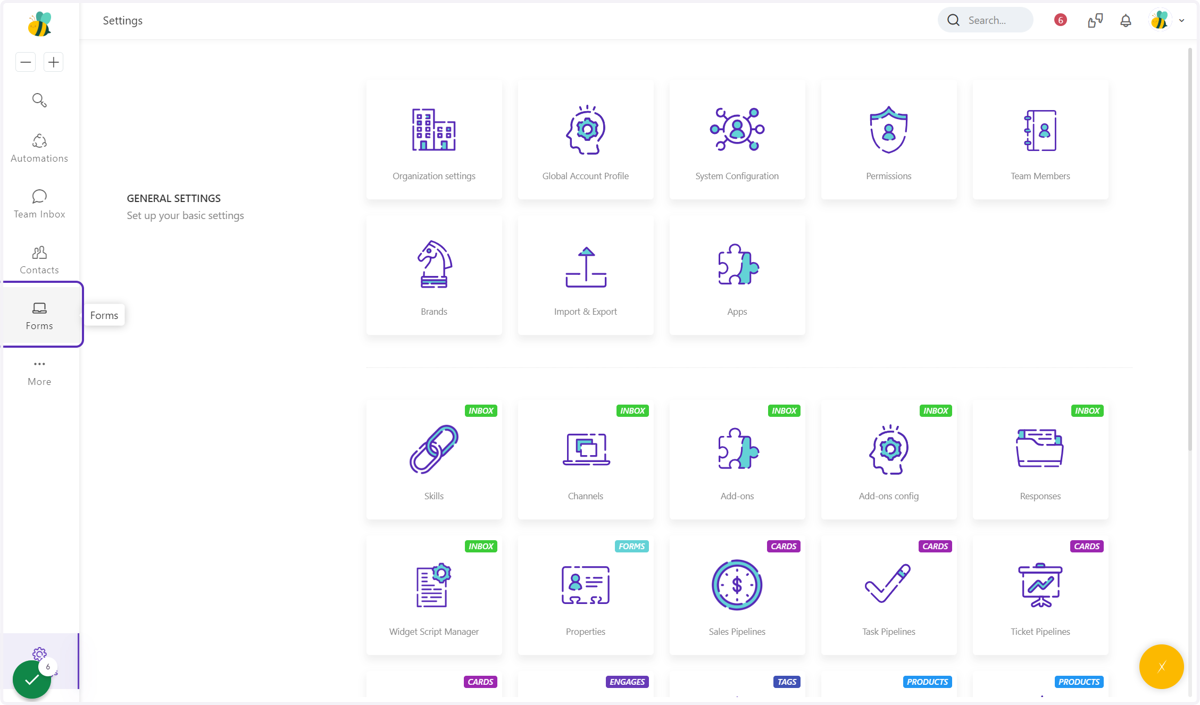Go to Automations in sidebar
Screen dimensions: 1200x705
[39, 148]
